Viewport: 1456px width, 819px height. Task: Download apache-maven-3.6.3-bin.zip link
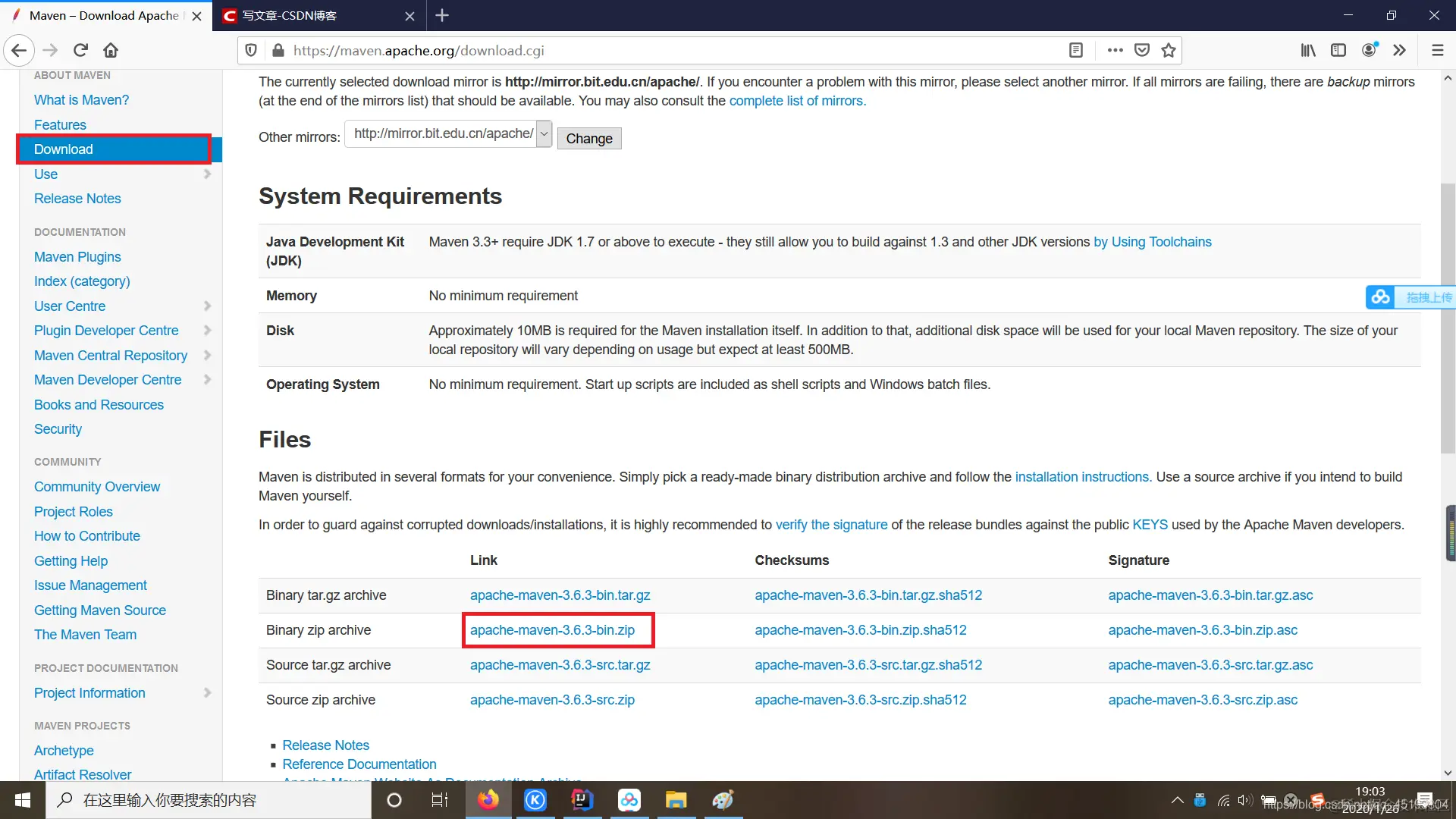pos(552,630)
